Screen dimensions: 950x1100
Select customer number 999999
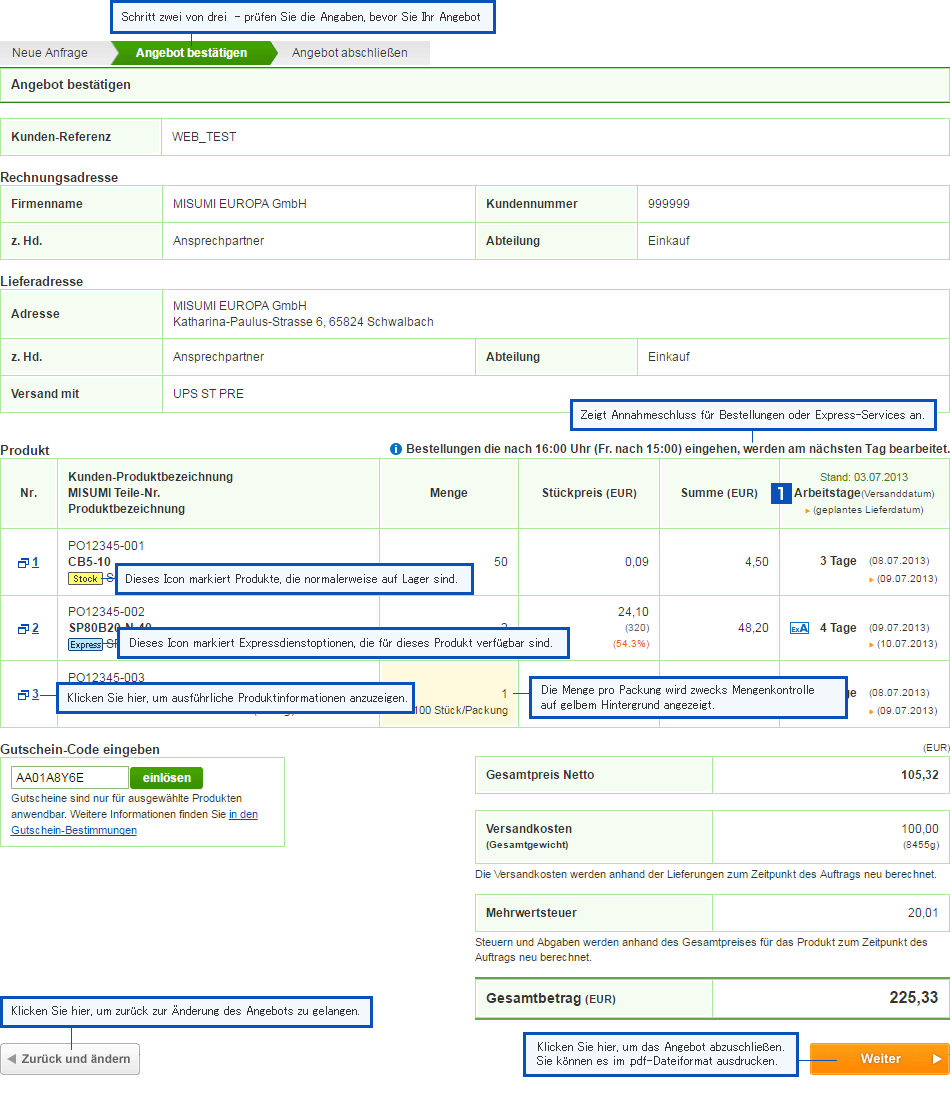669,204
